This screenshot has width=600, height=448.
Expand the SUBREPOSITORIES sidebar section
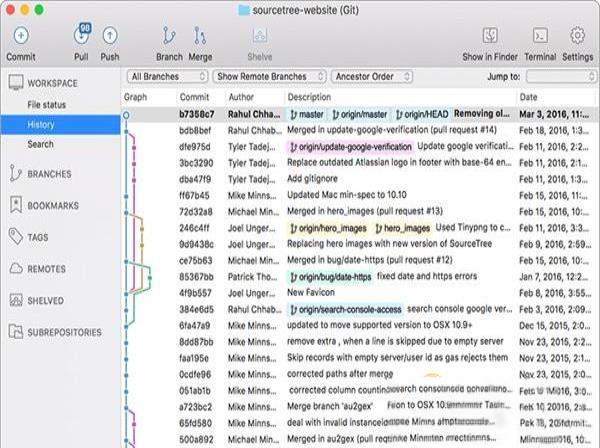[65, 332]
